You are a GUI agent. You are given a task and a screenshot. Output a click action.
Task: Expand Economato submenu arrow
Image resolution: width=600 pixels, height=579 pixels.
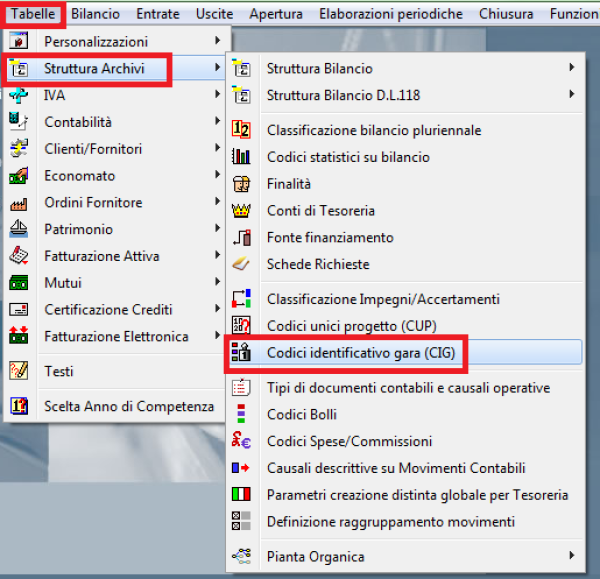(217, 175)
